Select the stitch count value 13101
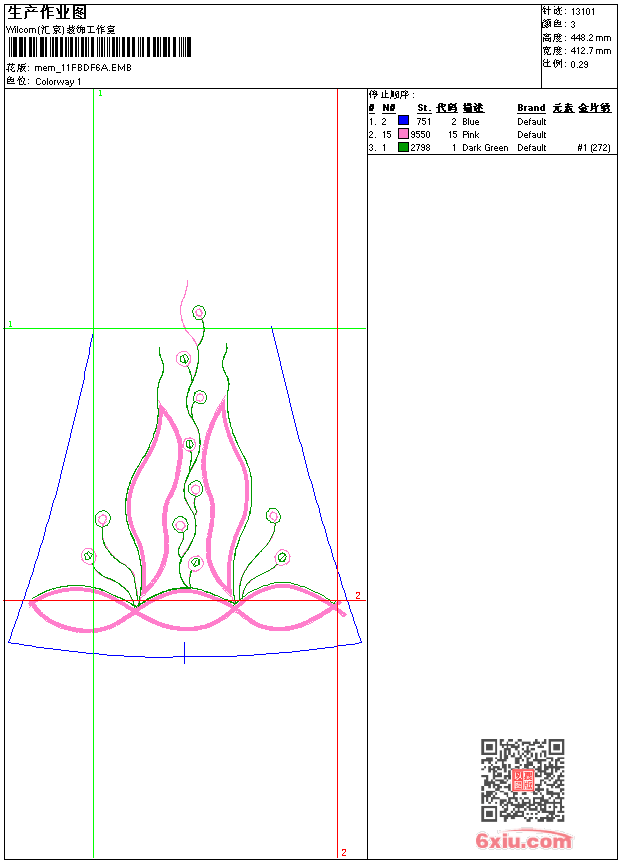Image resolution: width=620 pixels, height=860 pixels. pyautogui.click(x=583, y=12)
